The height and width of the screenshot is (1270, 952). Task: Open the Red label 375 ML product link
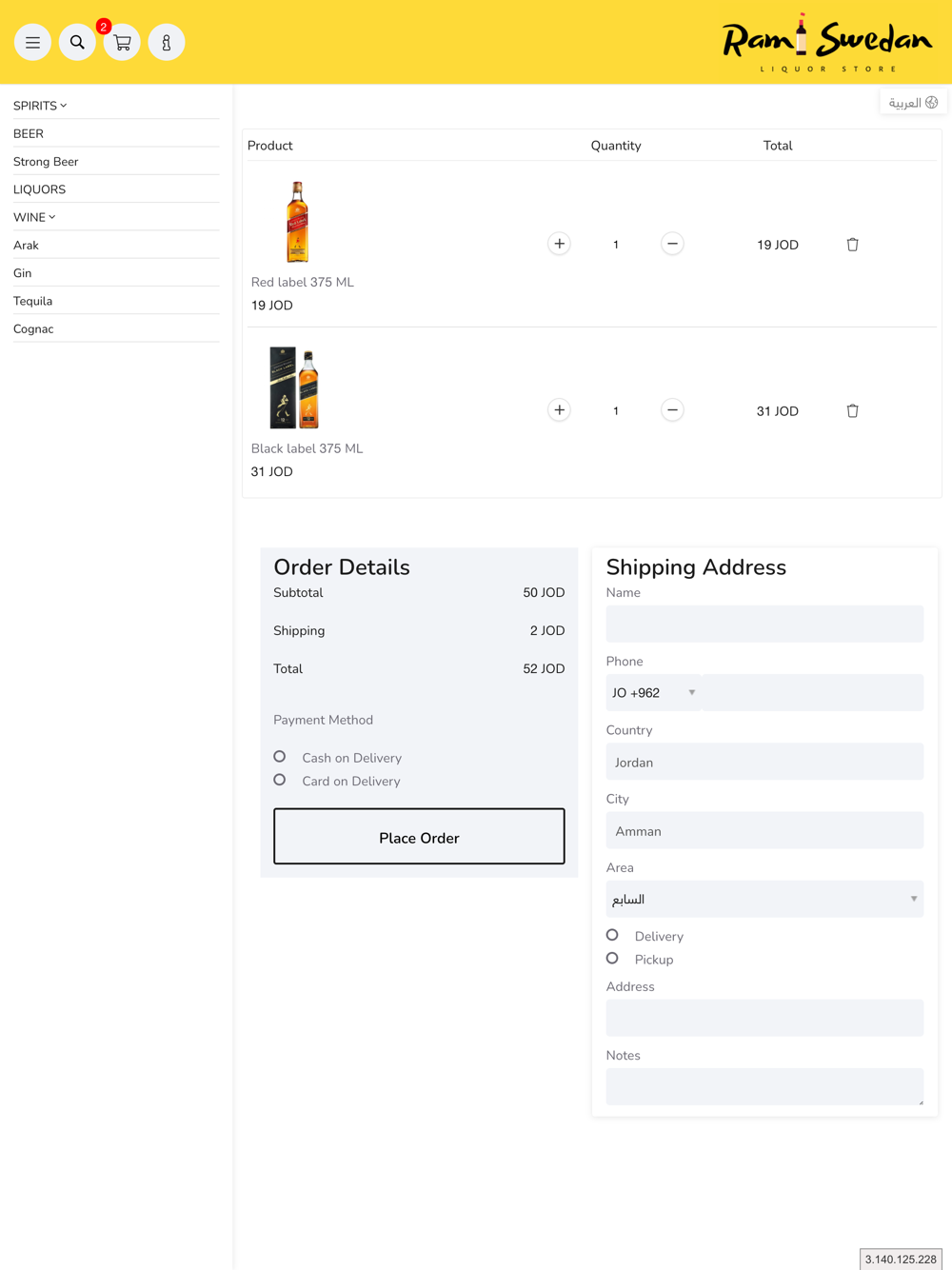click(302, 282)
